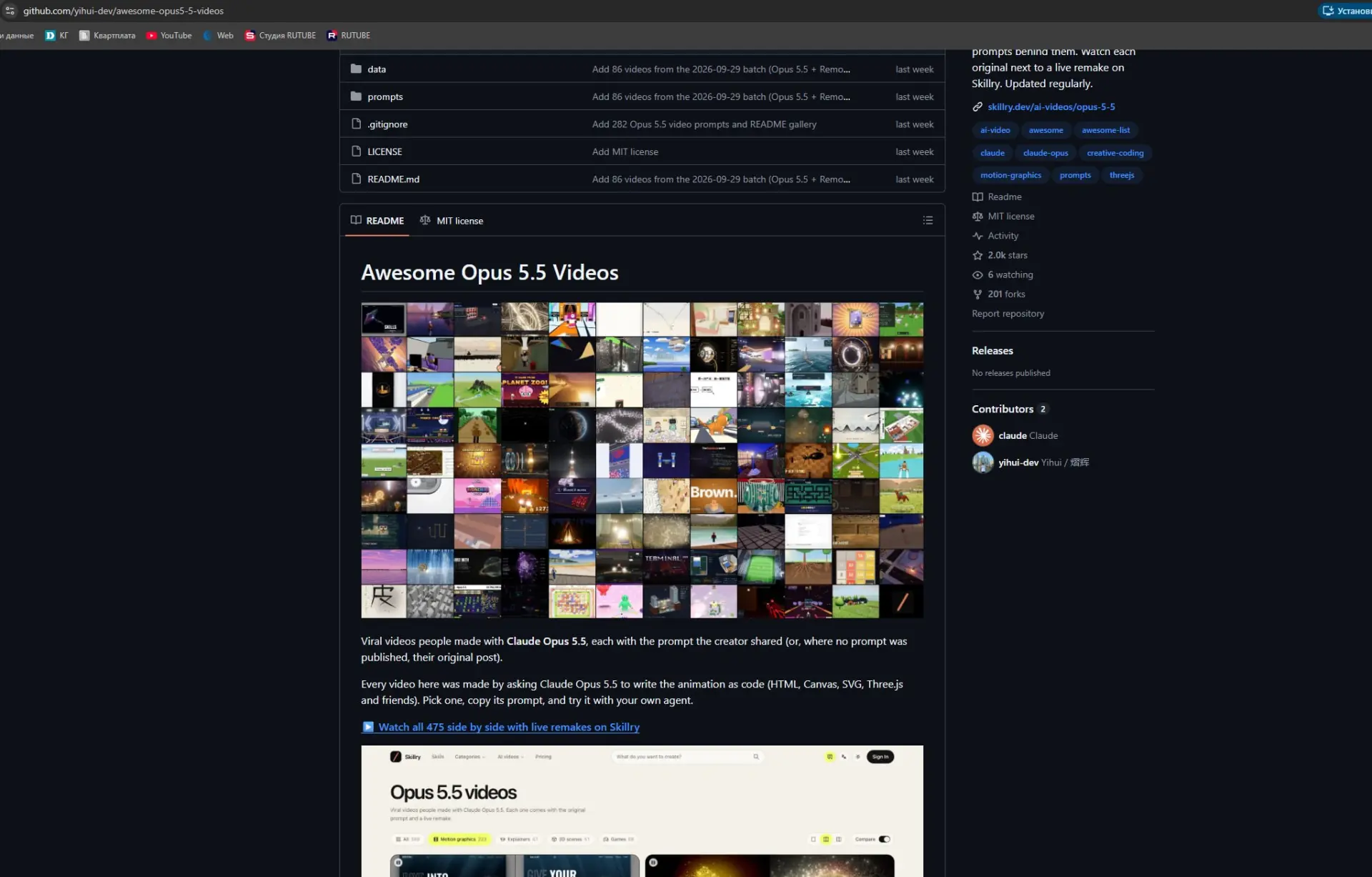The image size is (1372, 877).
Task: Click the Add MIT license commit message
Action: 625,152
